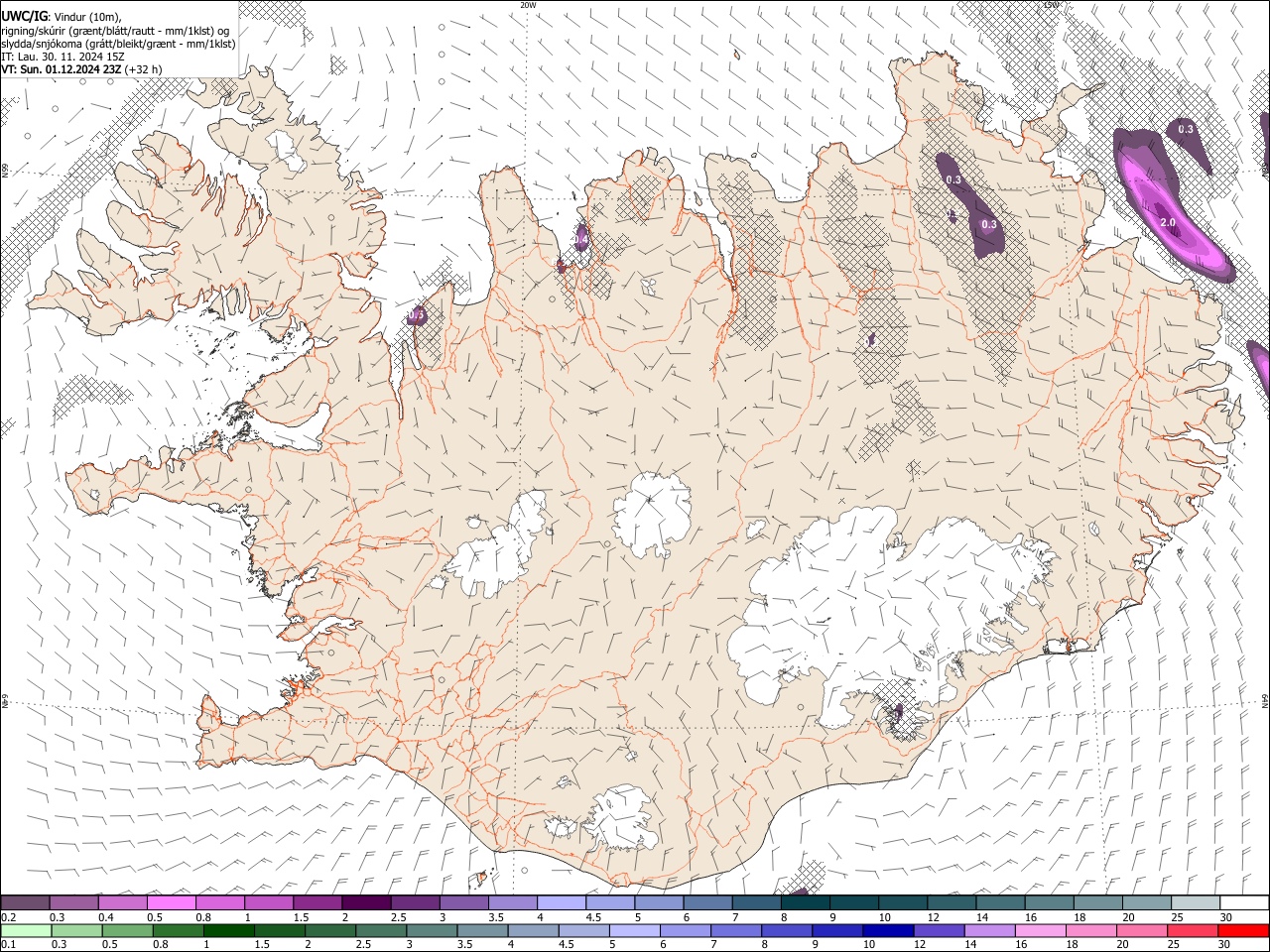Click the '30' label in the upper legend

click(1225, 917)
